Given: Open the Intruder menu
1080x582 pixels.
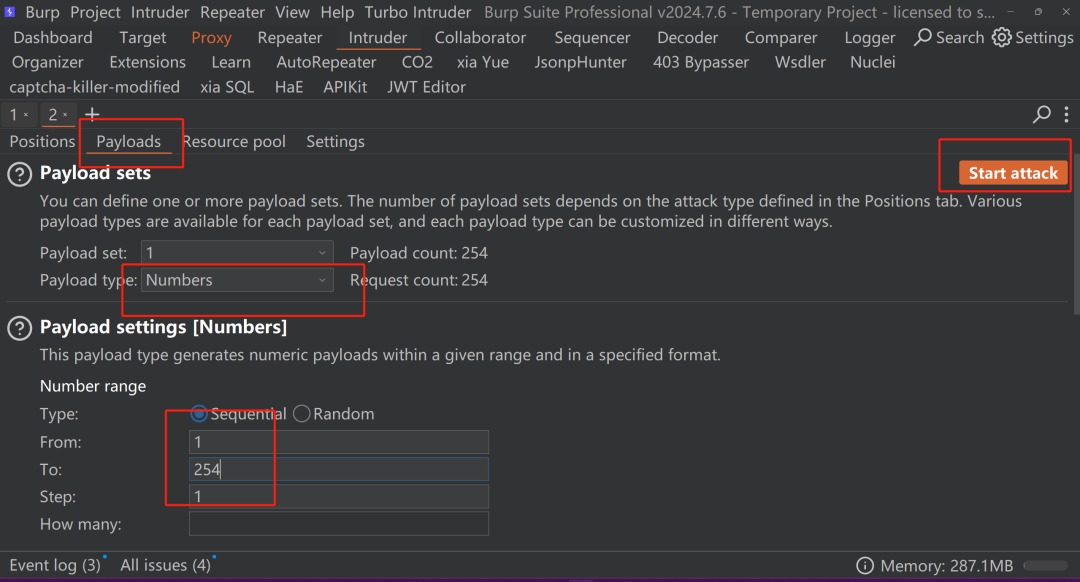Looking at the screenshot, I should 160,12.
